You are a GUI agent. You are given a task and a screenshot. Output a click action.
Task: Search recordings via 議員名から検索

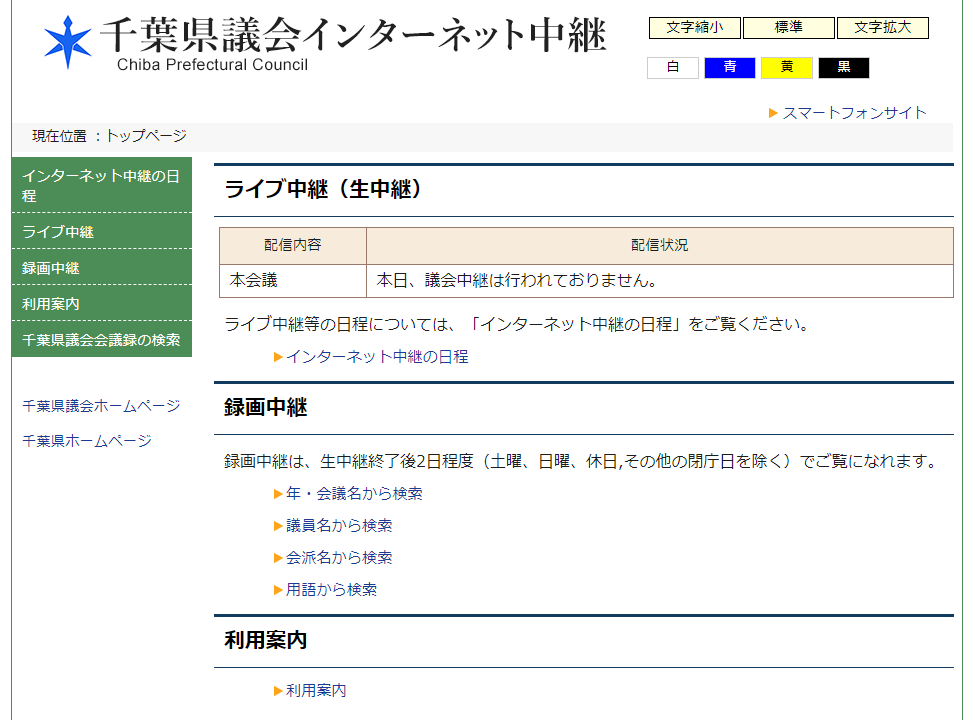coord(339,526)
